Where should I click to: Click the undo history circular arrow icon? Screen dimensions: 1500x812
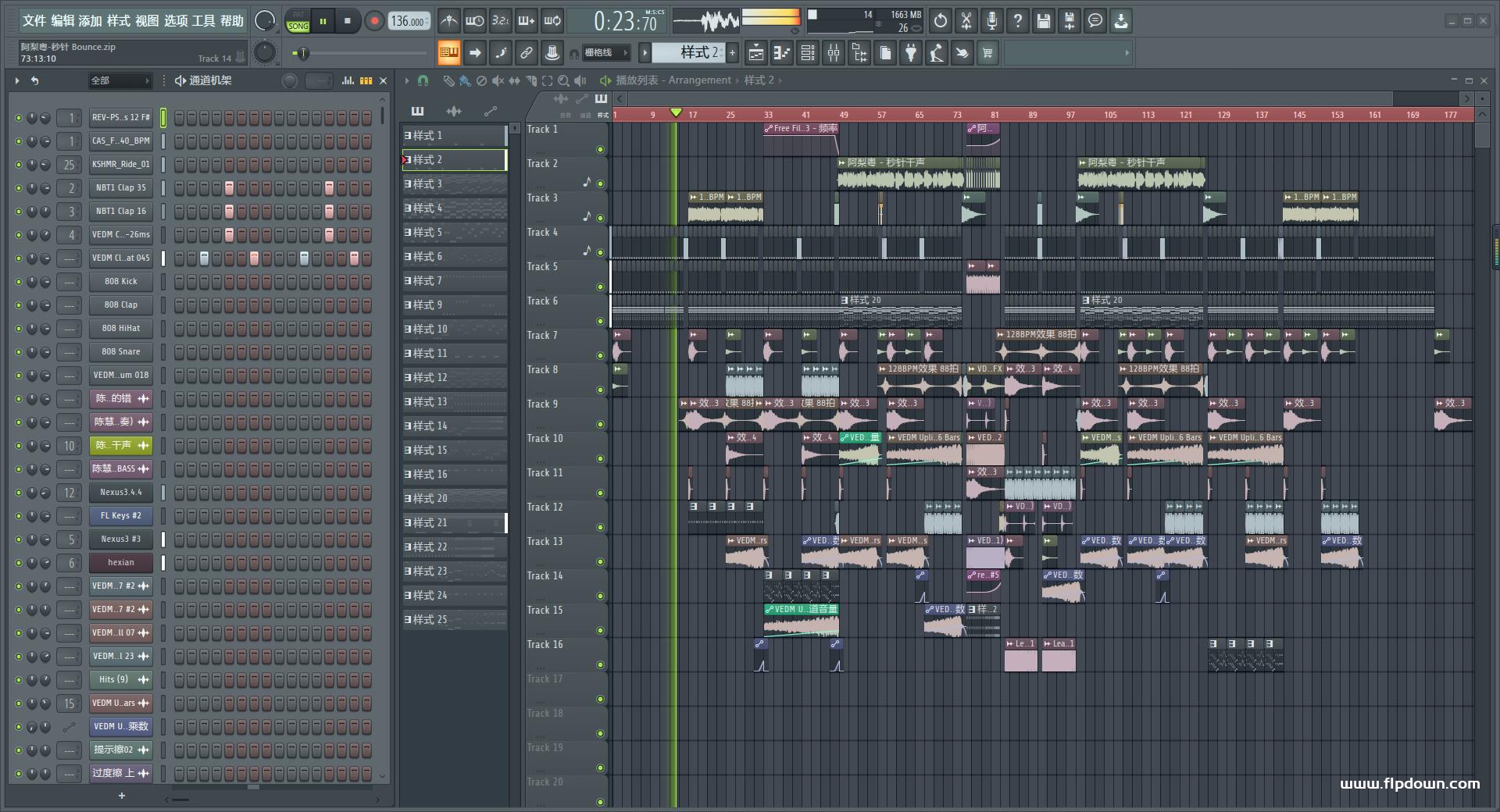click(x=941, y=21)
